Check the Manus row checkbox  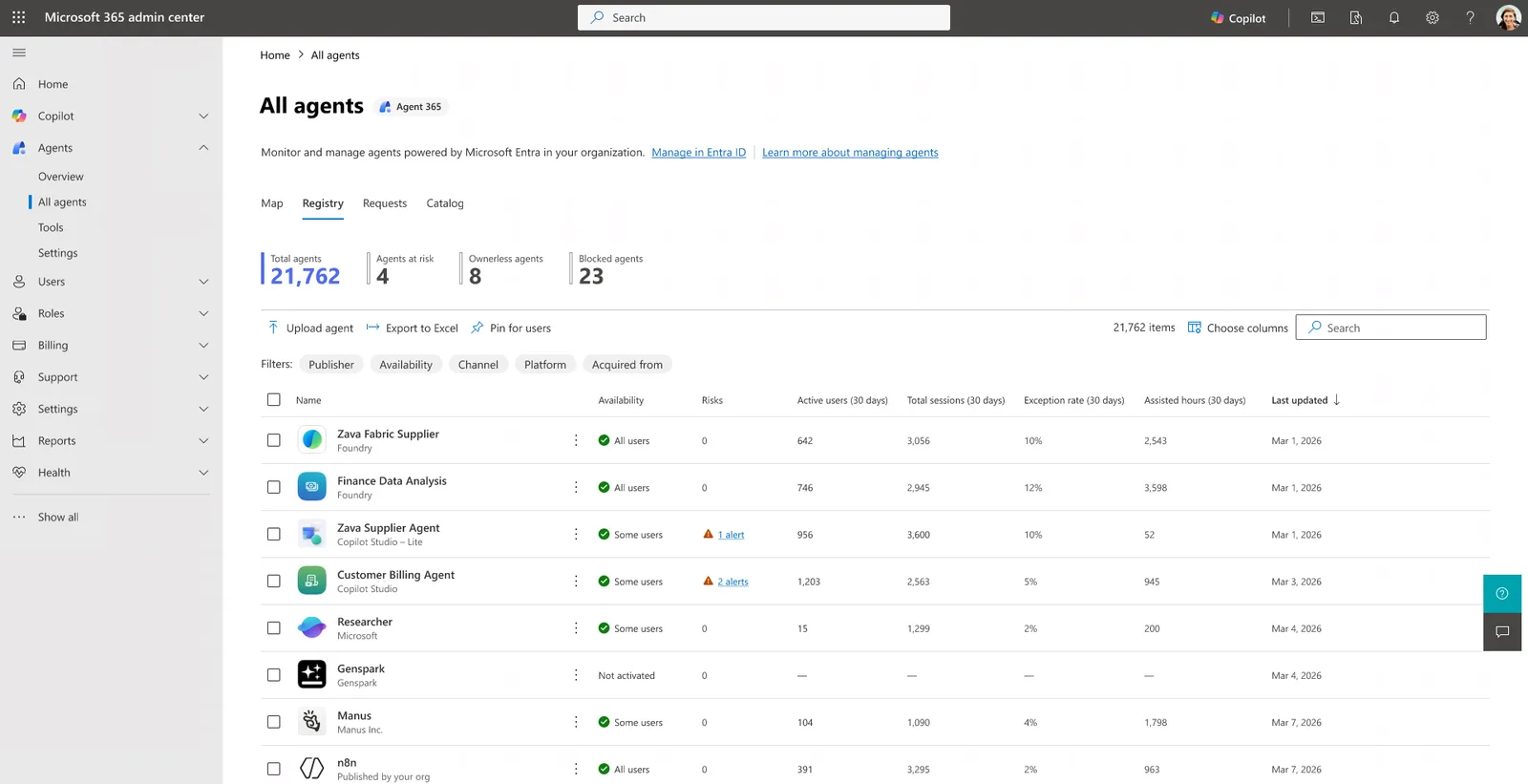[274, 721]
